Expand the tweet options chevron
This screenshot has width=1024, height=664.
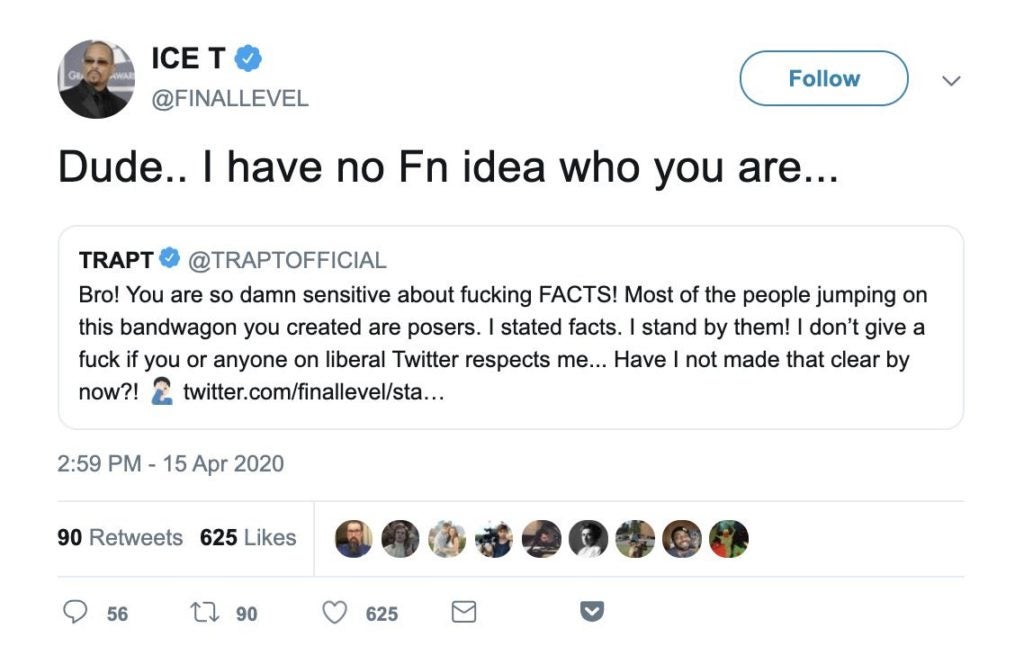coord(951,80)
